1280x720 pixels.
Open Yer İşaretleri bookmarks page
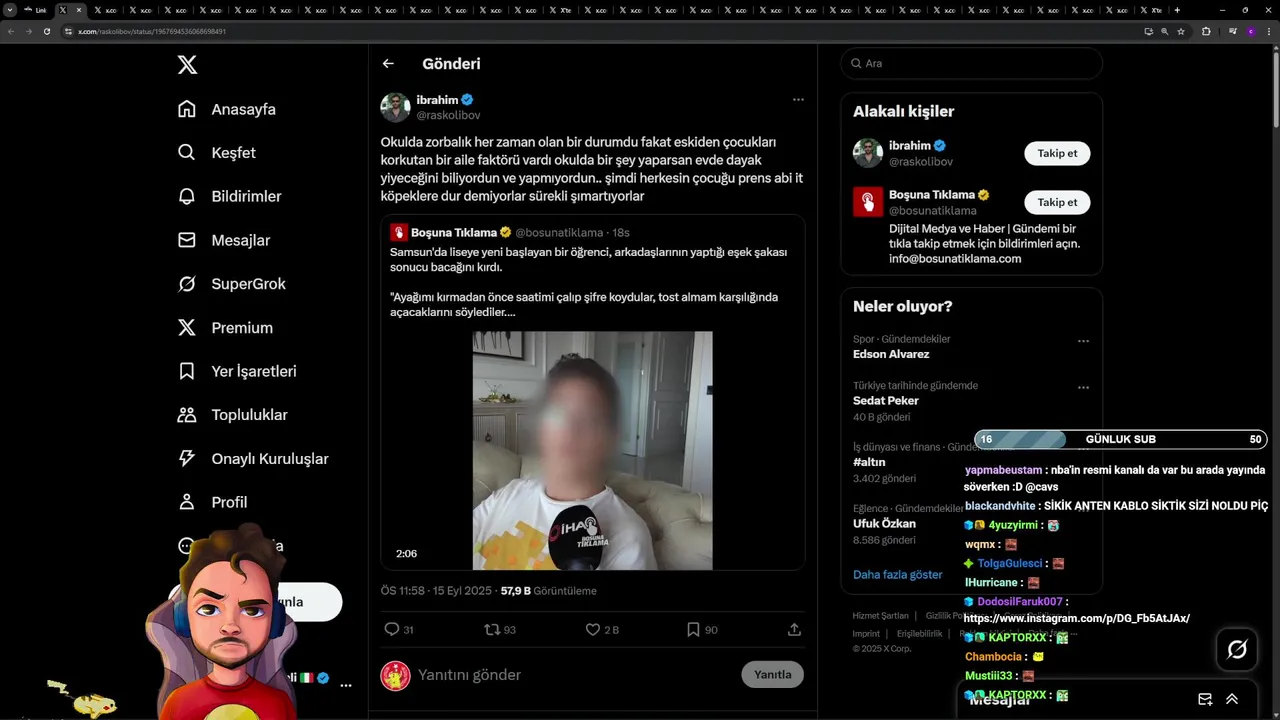[x=237, y=371]
